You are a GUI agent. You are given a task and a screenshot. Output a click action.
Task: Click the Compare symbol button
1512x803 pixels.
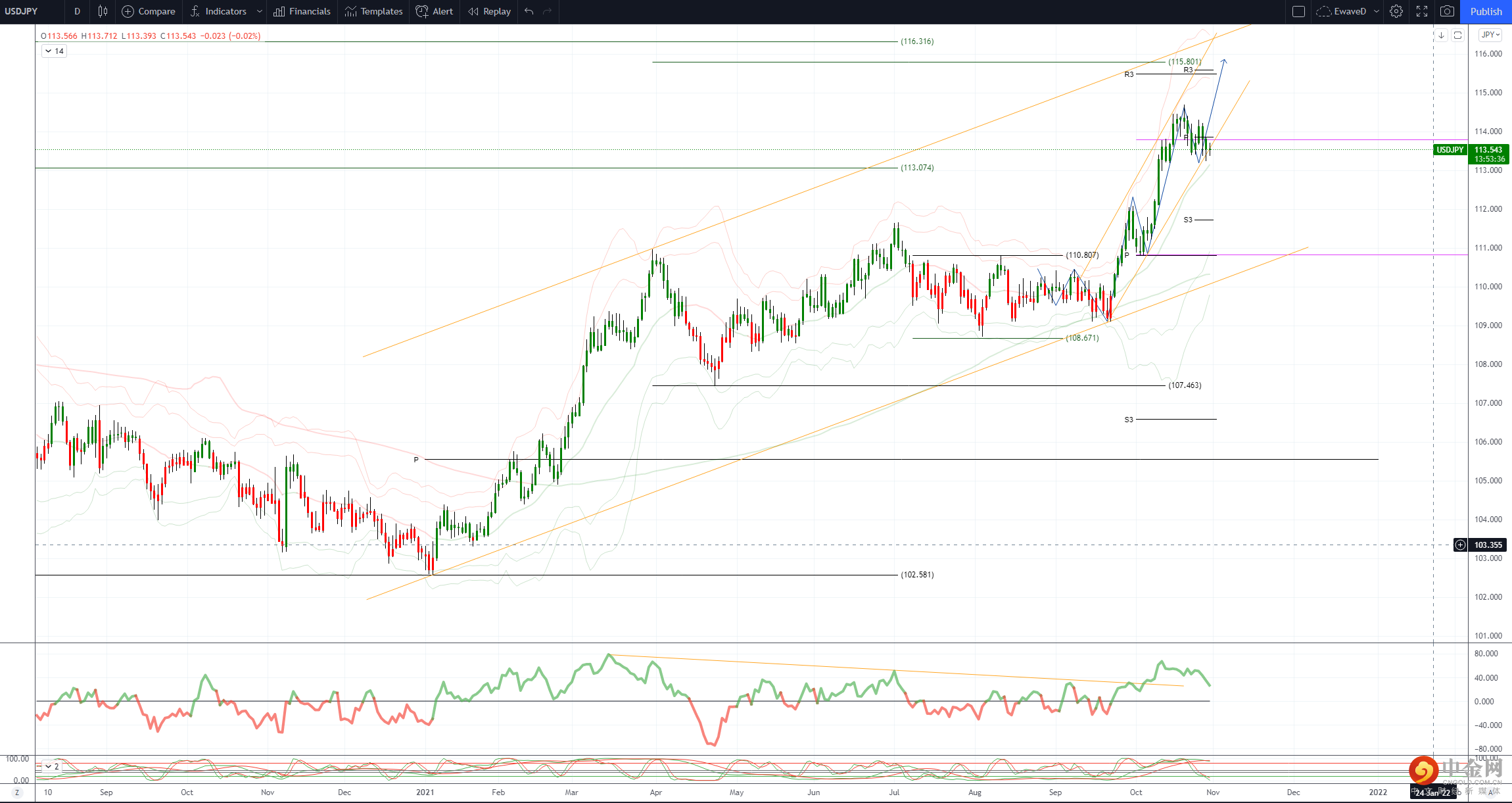[149, 11]
